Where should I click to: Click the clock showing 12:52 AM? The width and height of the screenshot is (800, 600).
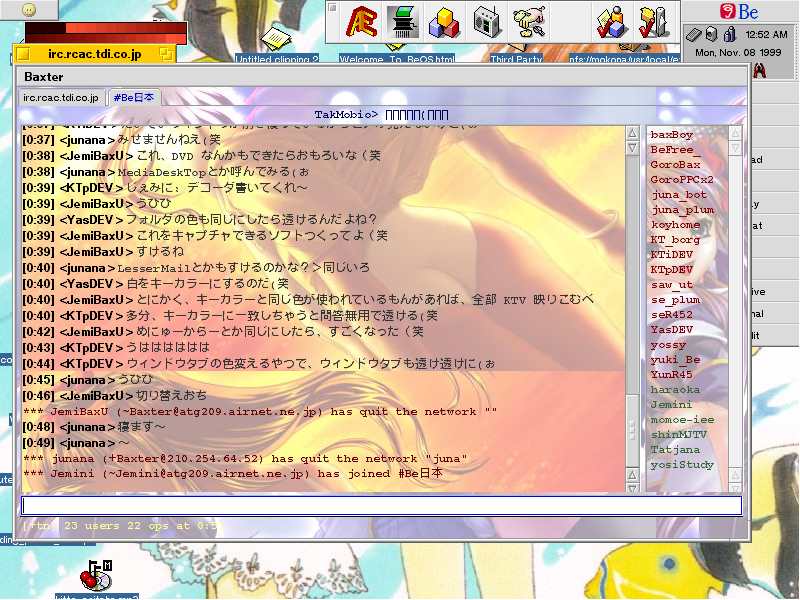tap(766, 34)
